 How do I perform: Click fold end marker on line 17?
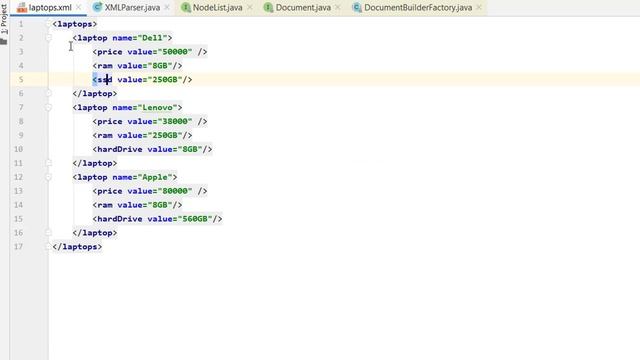48,247
